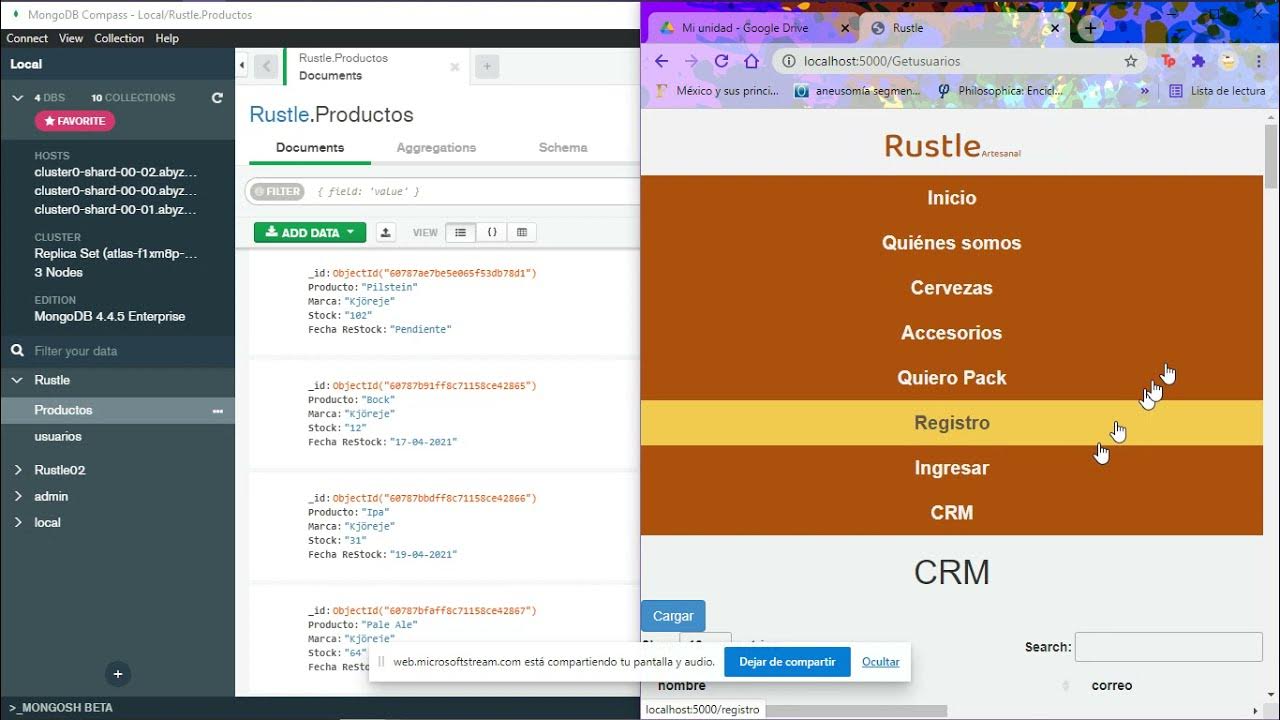Show more bookmarks chevron
The image size is (1280, 720).
click(x=1145, y=90)
